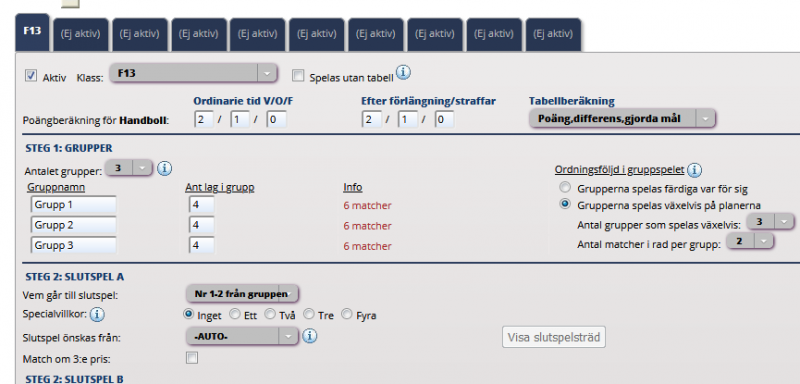This screenshot has width=800, height=384.
Task: Click the STEG 2: SLUTSPEL A heading
Action: pyautogui.click(x=74, y=277)
